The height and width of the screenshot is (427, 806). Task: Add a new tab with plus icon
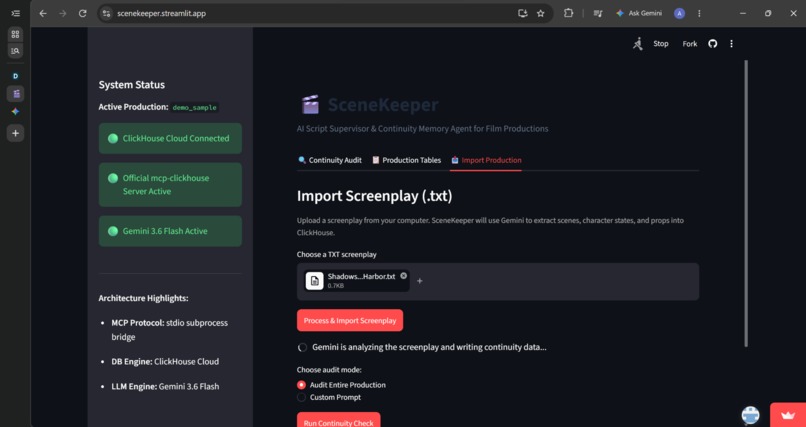point(15,133)
